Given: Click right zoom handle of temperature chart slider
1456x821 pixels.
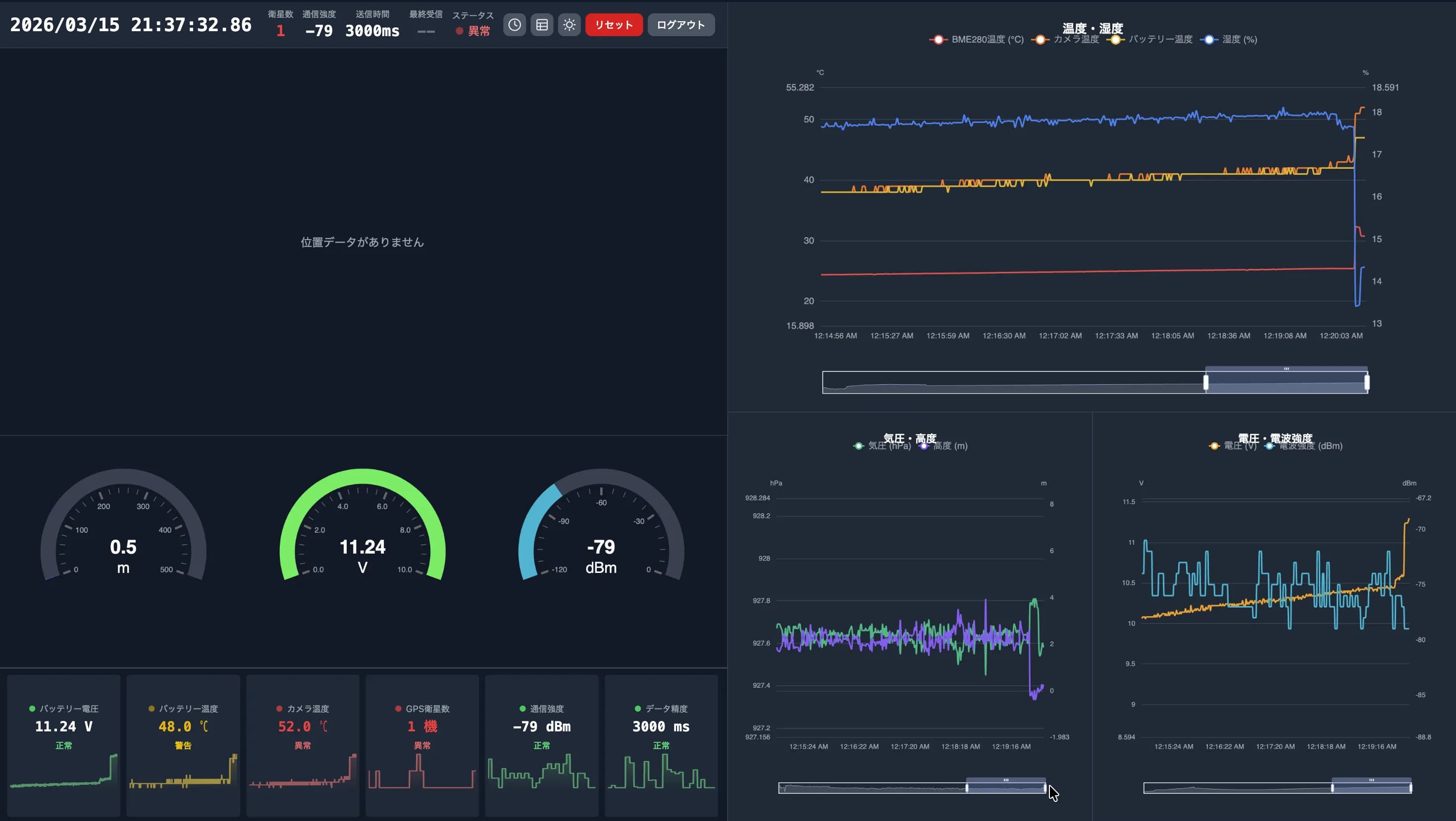Looking at the screenshot, I should click(x=1367, y=383).
